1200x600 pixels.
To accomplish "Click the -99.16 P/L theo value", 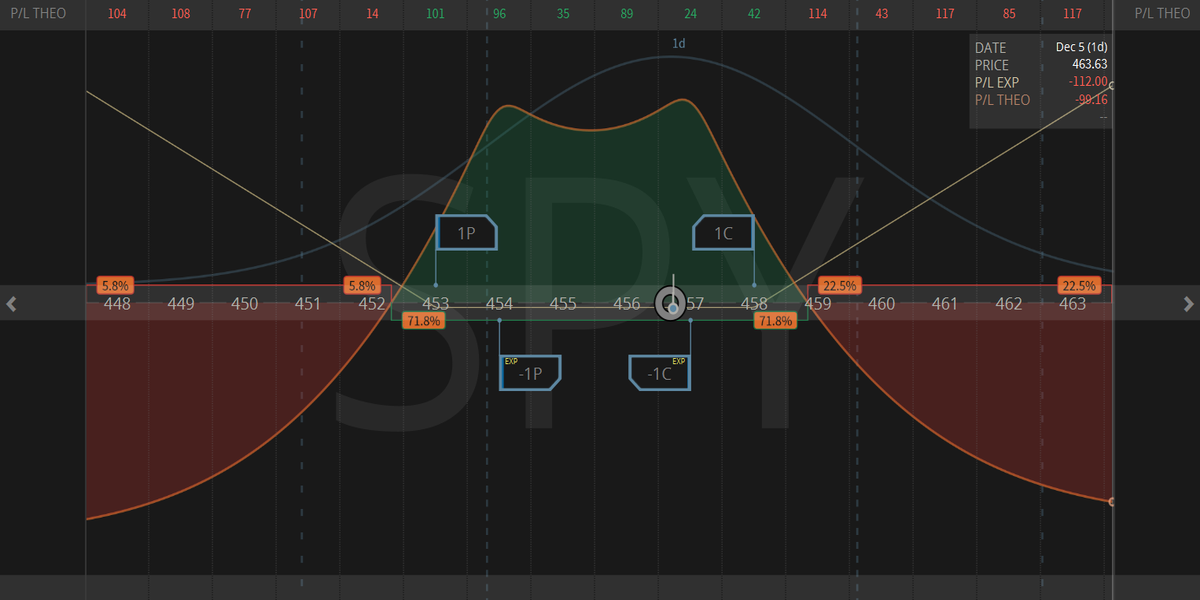I will (x=1090, y=98).
